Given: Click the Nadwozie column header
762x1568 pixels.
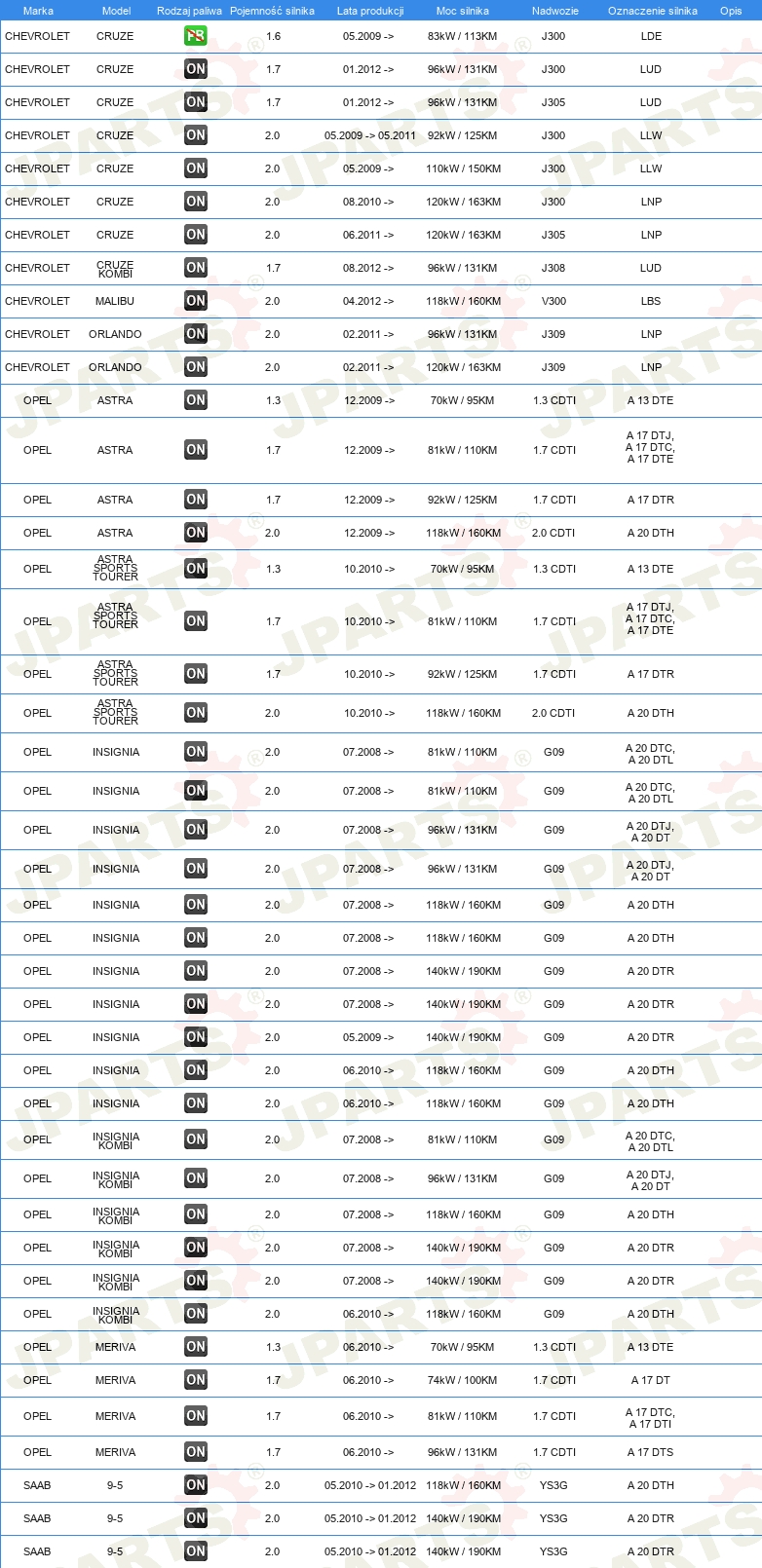Looking at the screenshot, I should (555, 11).
